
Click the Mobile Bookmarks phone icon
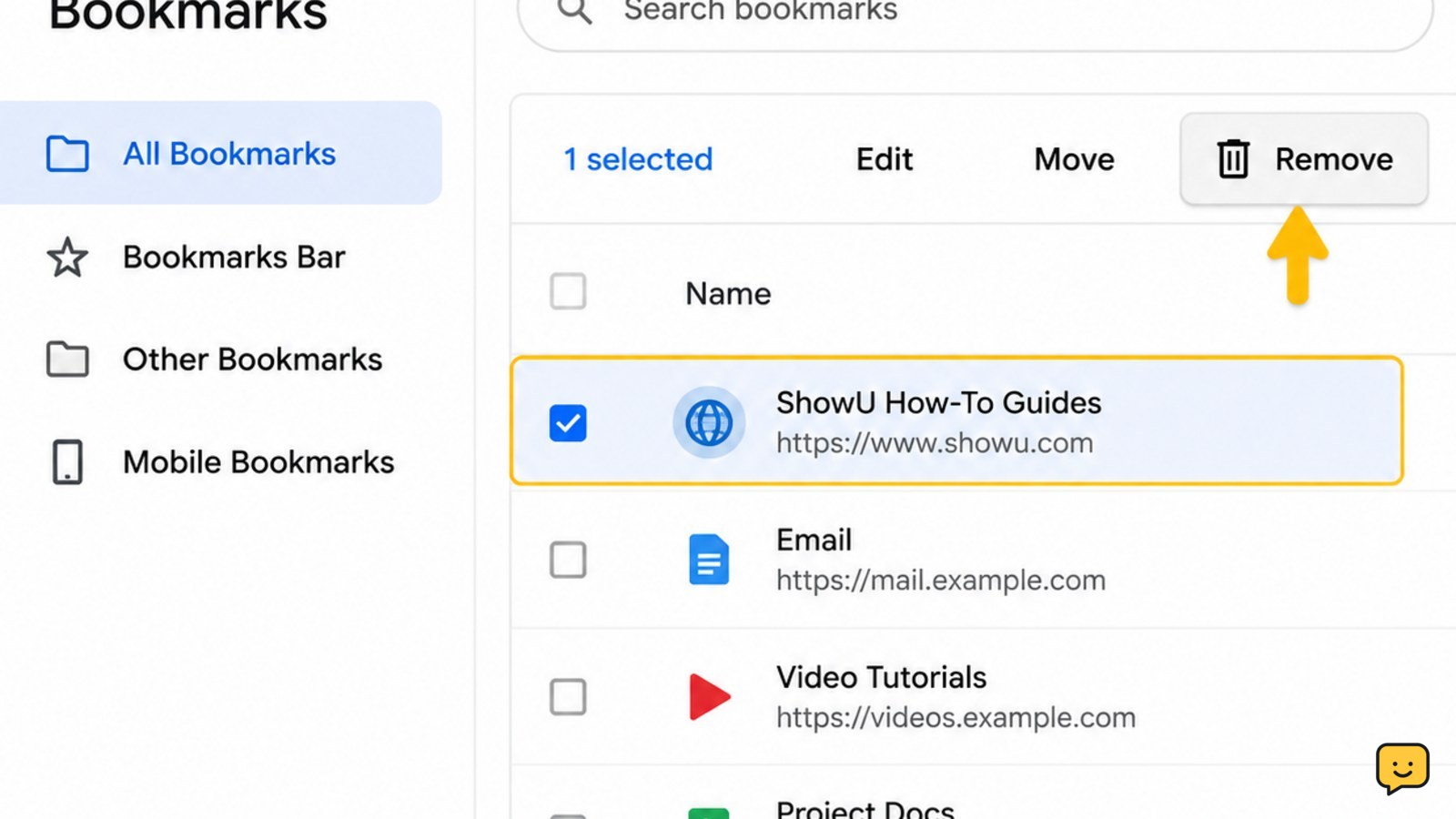point(67,462)
